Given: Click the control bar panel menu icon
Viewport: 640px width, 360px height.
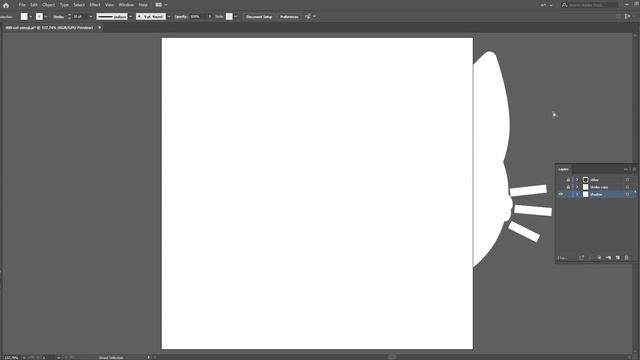Looking at the screenshot, I should coord(628,16).
